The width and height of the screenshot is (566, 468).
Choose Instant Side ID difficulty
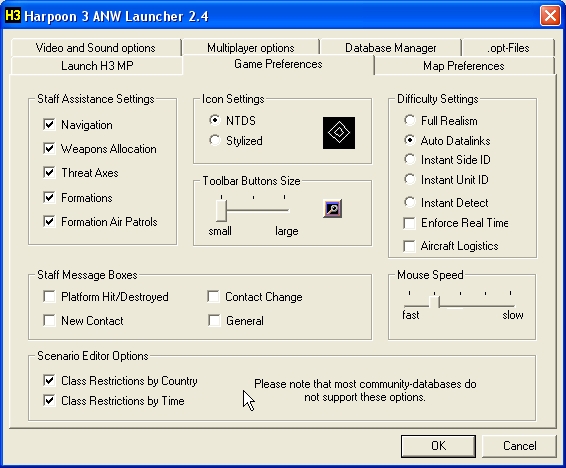coord(410,159)
